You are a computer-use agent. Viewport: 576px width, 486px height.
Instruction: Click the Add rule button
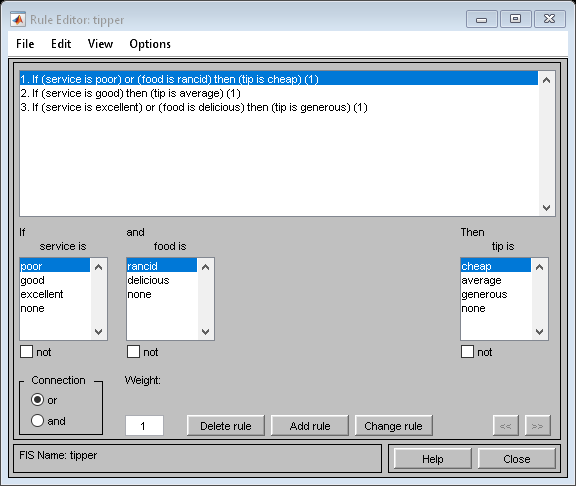coord(310,426)
